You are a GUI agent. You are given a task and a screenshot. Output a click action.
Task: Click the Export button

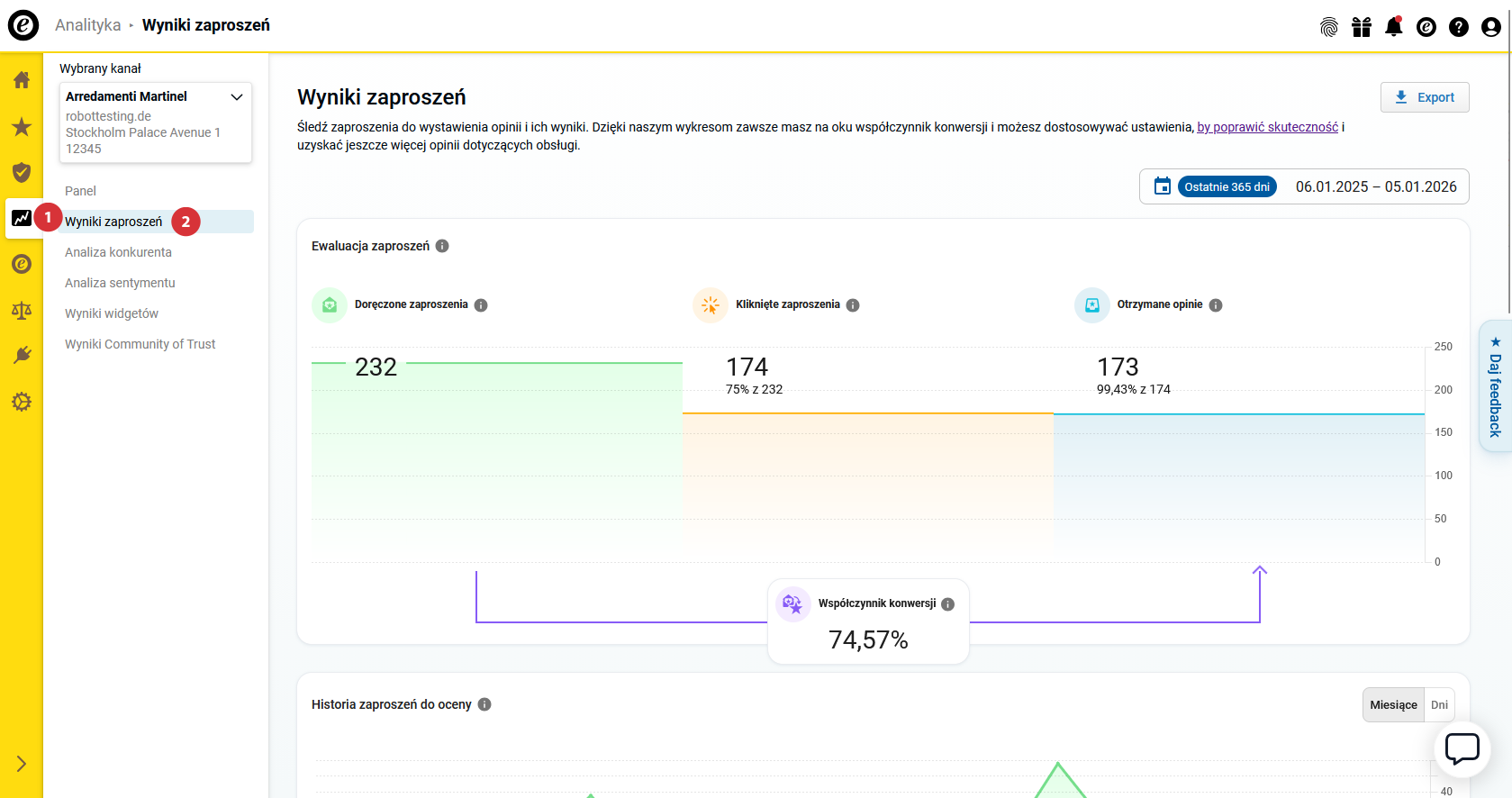pyautogui.click(x=1424, y=97)
